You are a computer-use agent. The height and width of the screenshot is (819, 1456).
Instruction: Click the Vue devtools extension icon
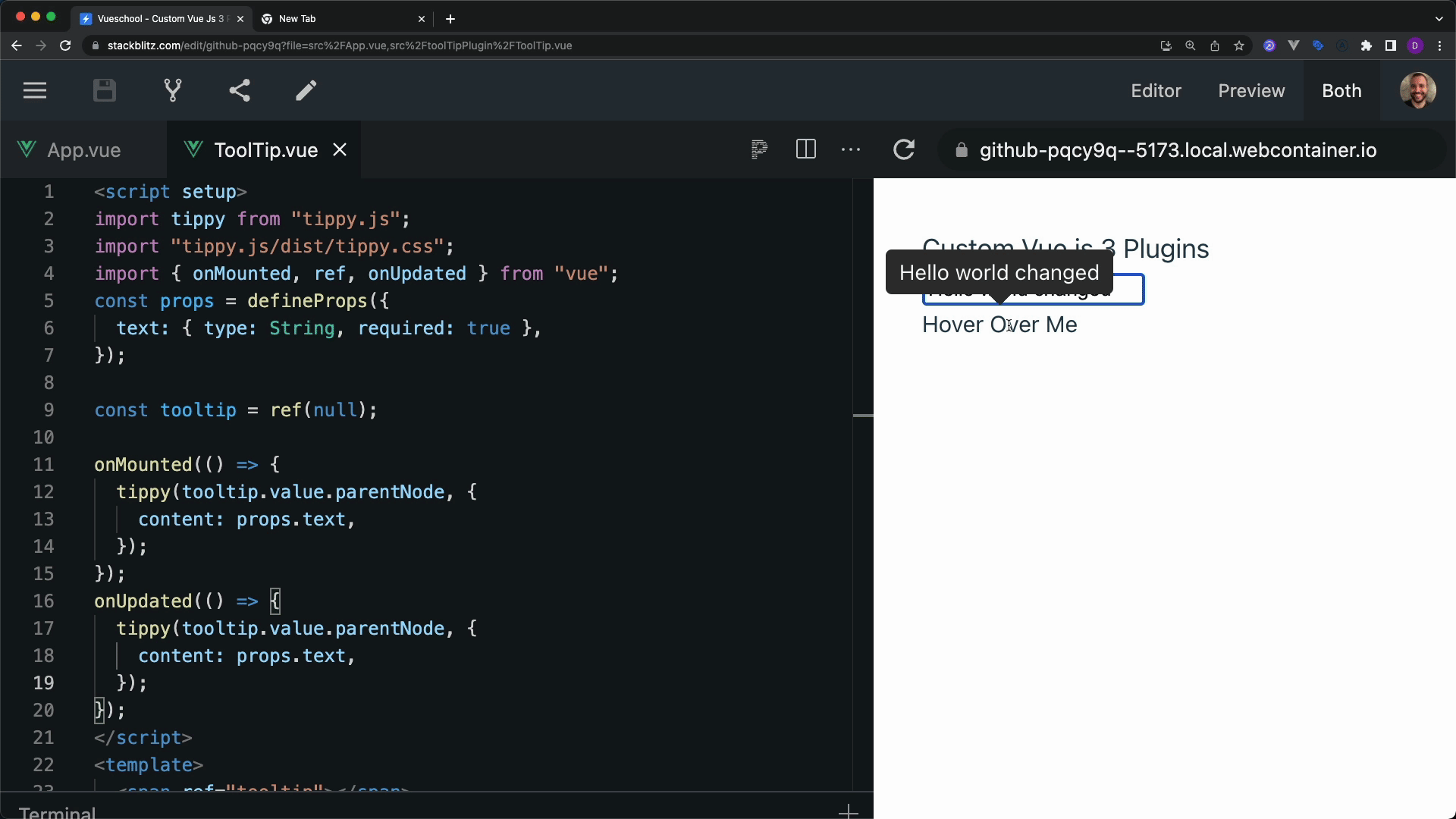pos(1294,45)
